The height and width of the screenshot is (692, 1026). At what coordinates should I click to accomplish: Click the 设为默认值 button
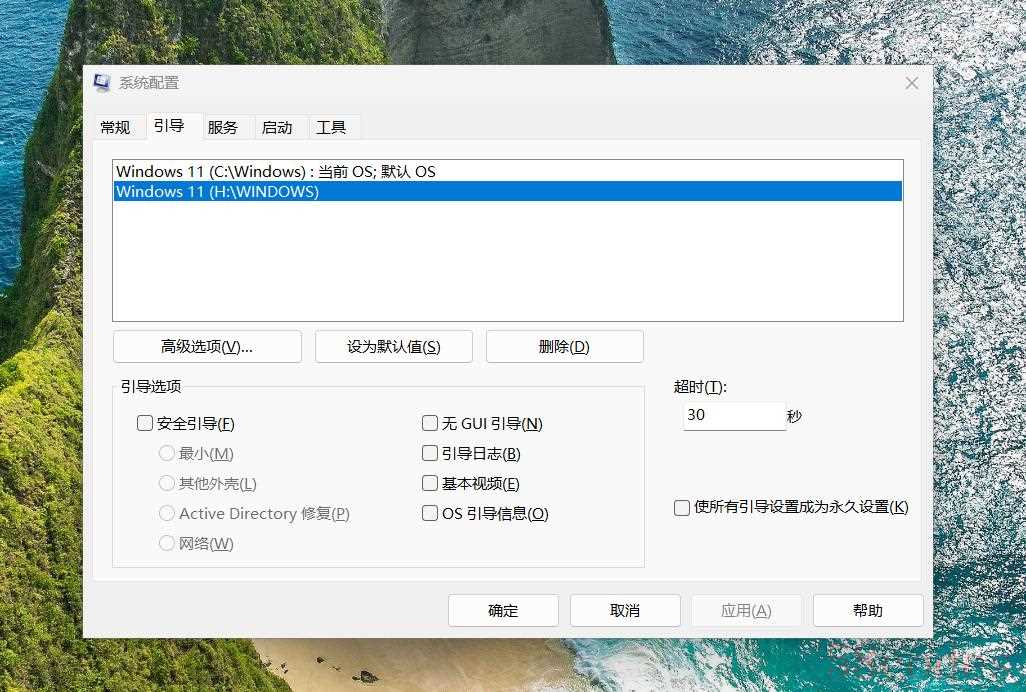coord(394,347)
